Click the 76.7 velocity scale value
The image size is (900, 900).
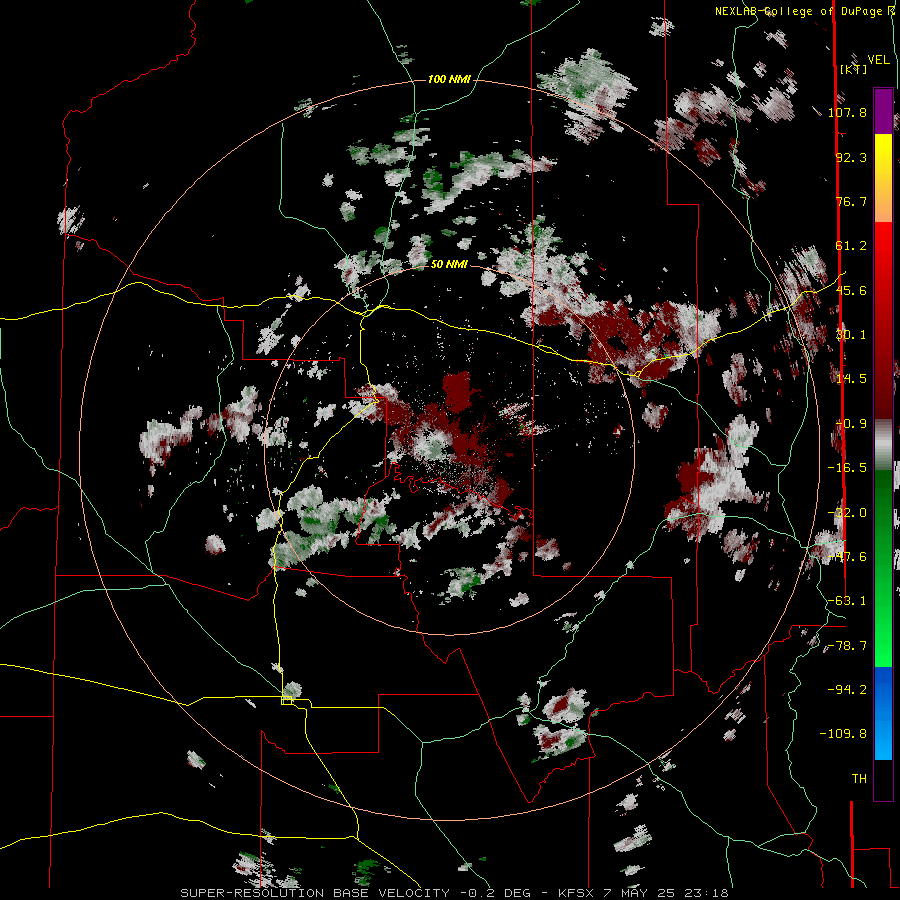[851, 201]
